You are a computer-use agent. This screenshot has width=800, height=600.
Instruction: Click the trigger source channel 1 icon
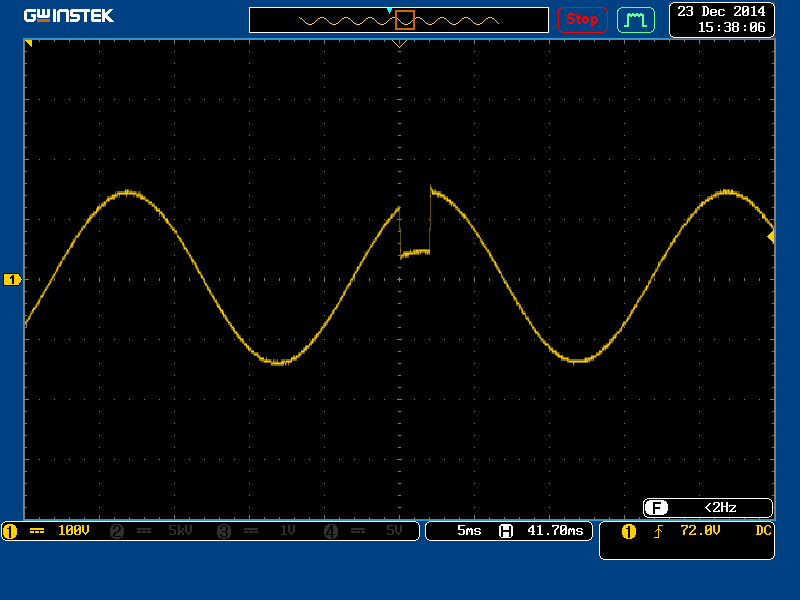628,531
